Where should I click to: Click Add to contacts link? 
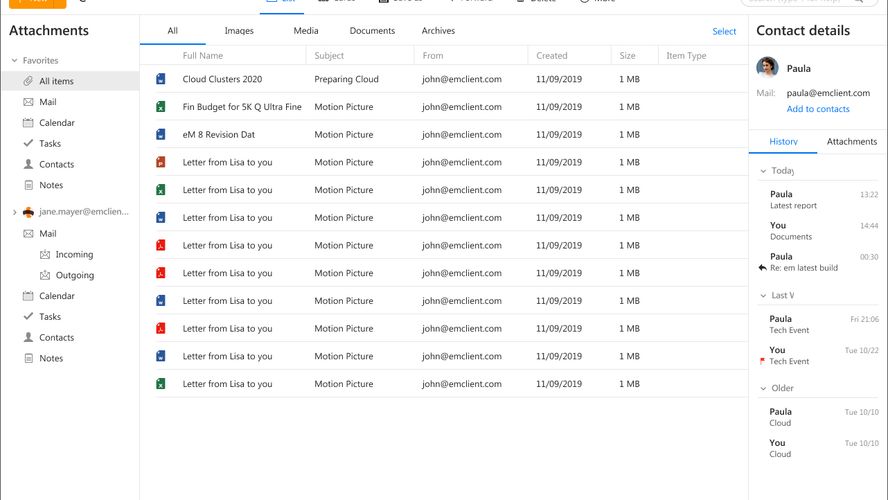coord(818,109)
